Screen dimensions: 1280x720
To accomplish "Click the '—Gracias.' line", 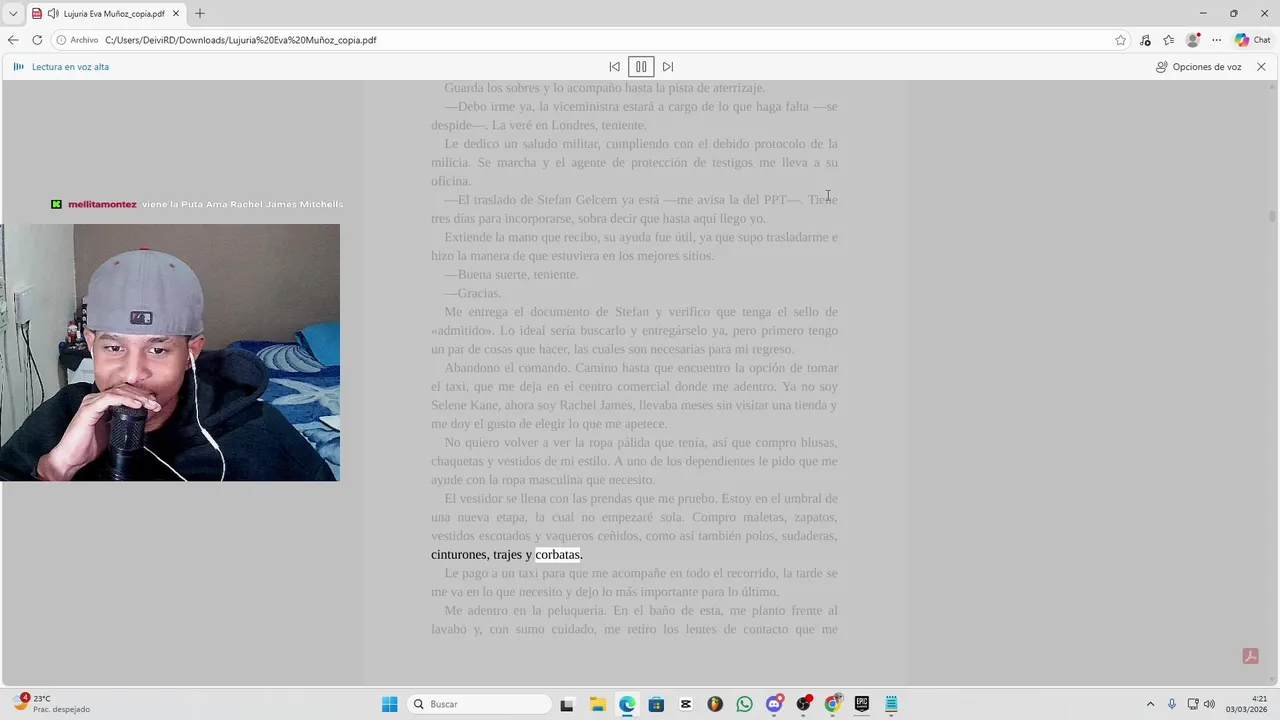I will tap(473, 293).
